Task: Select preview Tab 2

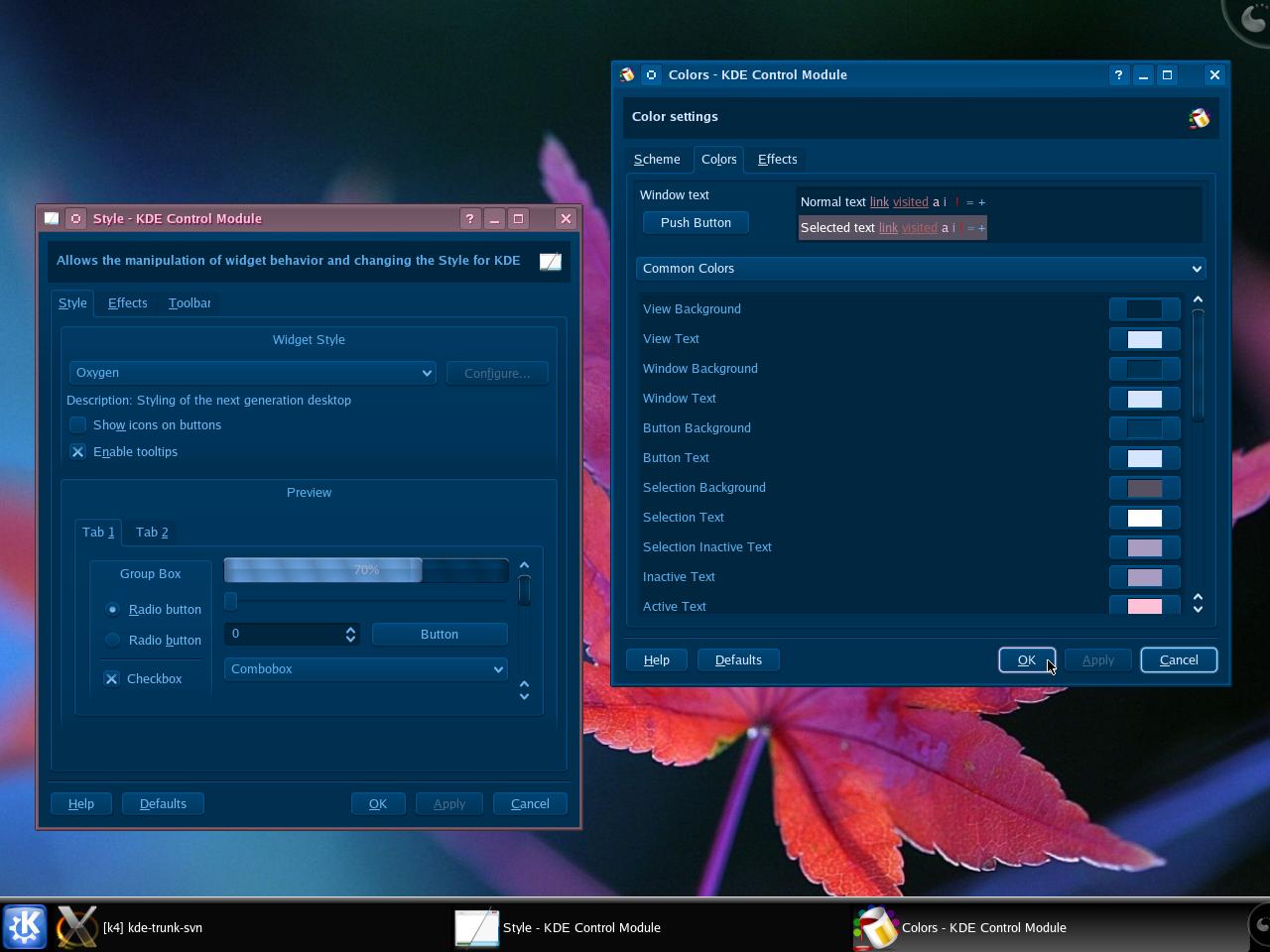Action: click(x=152, y=532)
